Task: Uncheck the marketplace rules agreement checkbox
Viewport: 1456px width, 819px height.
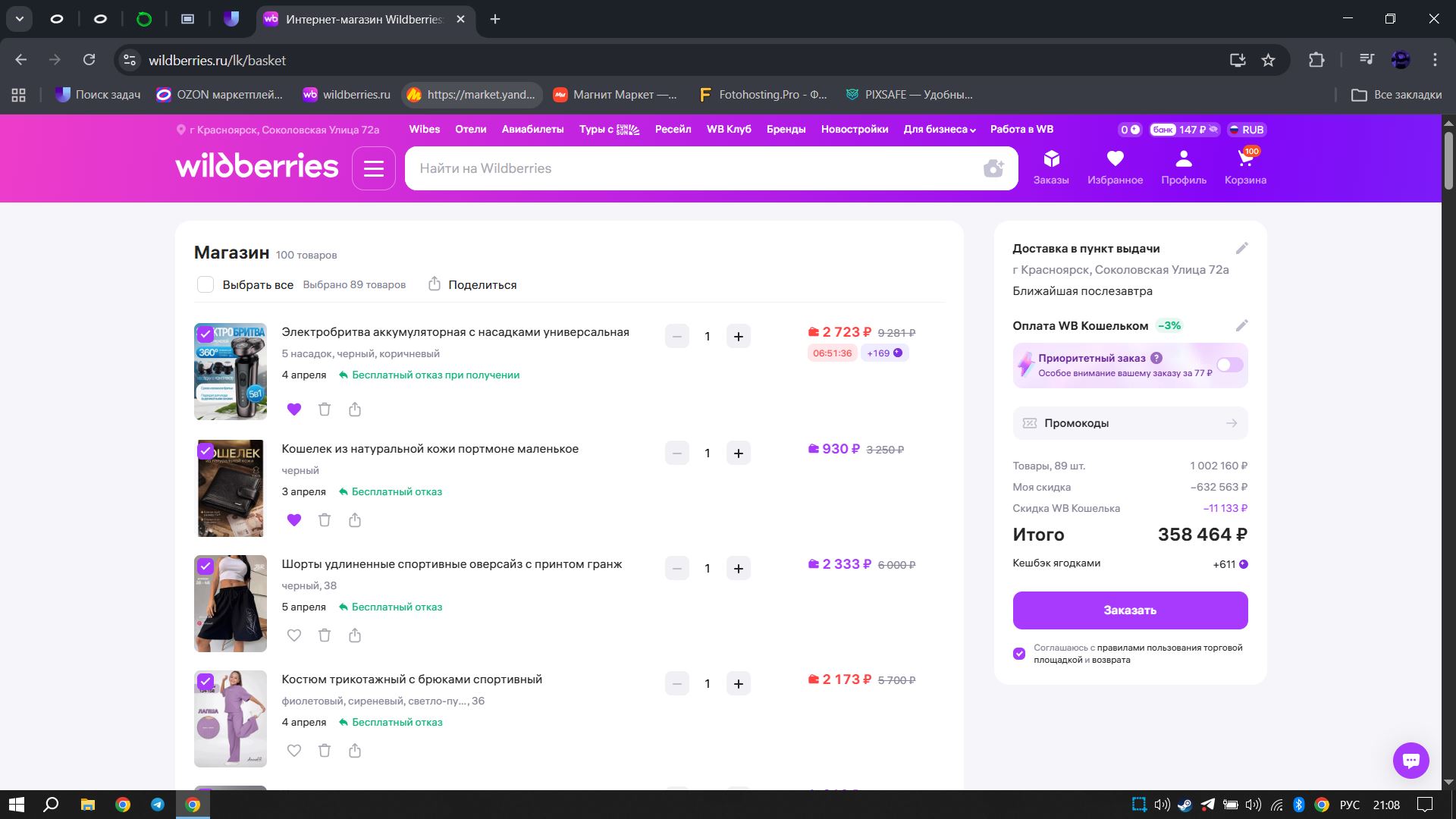Action: pos(1019,654)
